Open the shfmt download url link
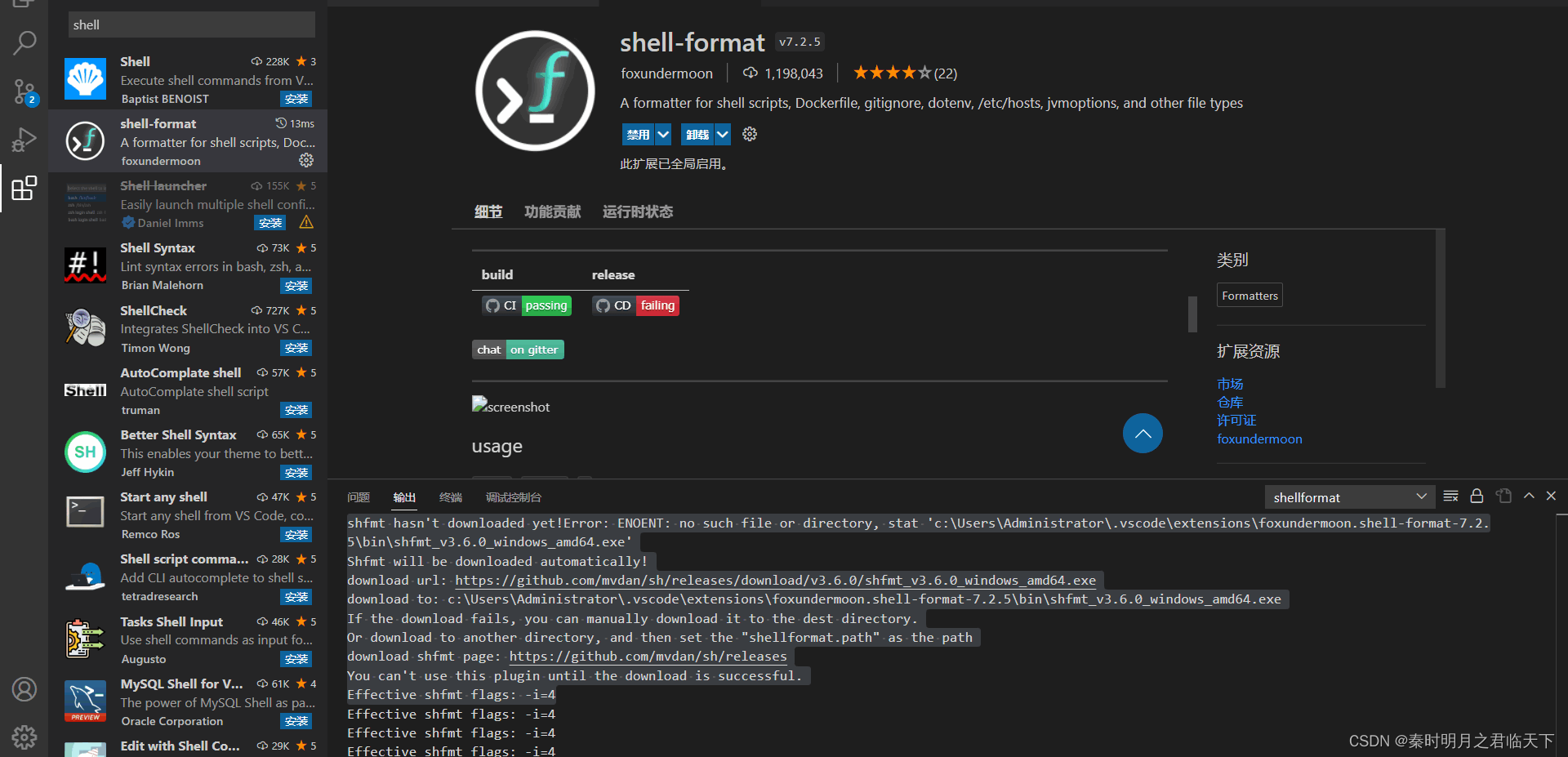 775,581
